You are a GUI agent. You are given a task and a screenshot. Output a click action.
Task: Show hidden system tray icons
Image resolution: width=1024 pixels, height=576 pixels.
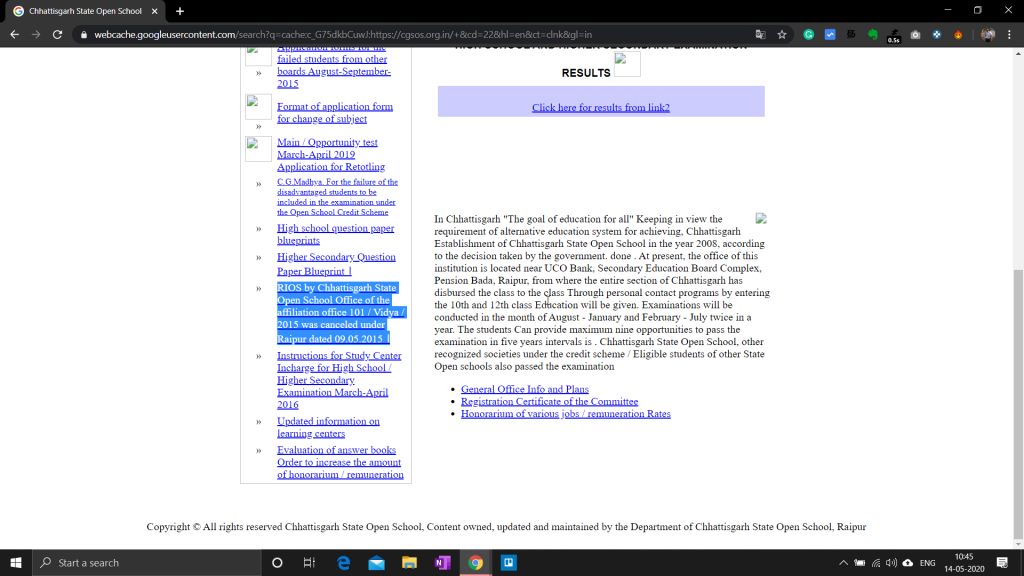(844, 562)
